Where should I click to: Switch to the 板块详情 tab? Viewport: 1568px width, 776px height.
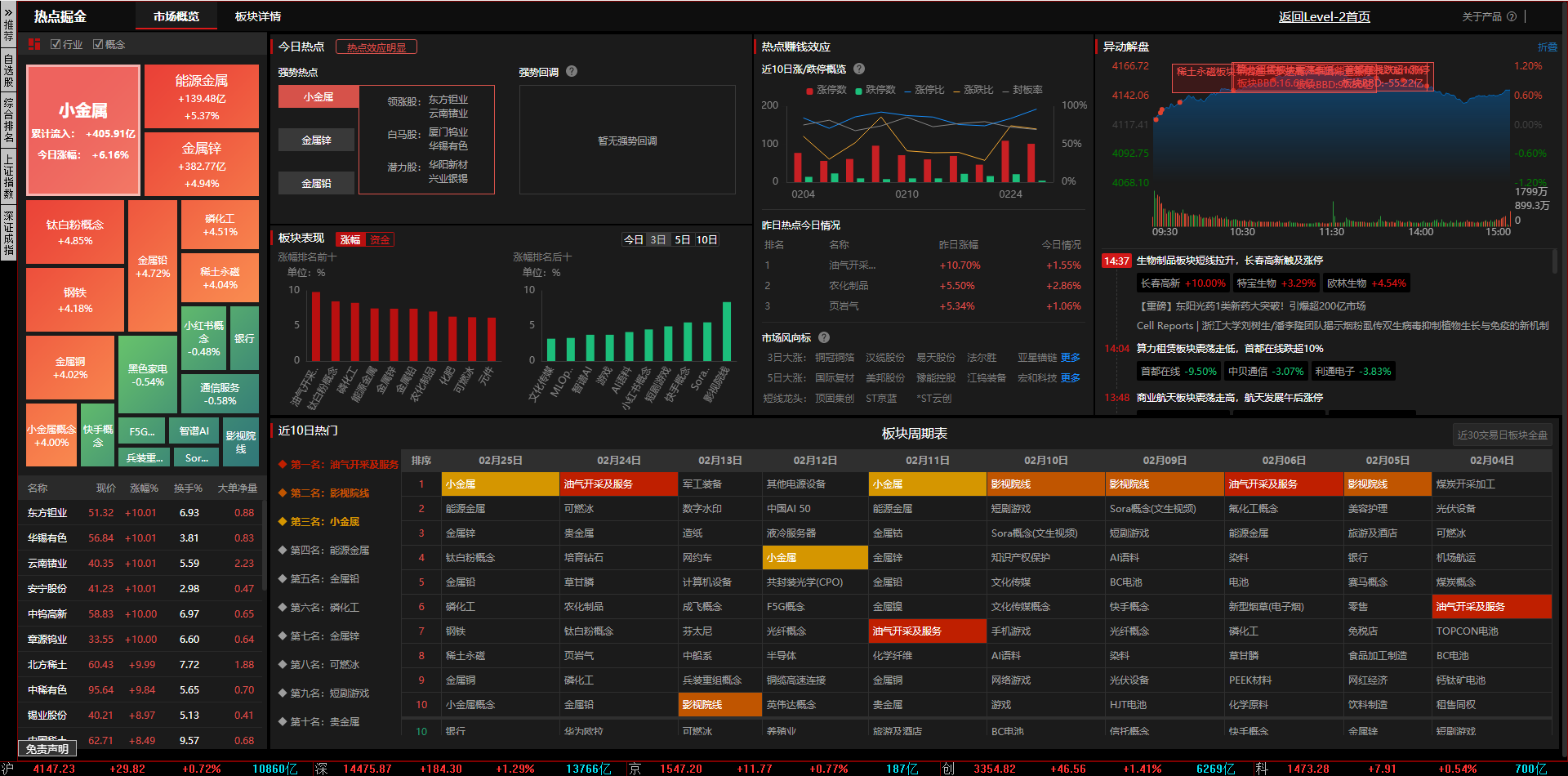[x=257, y=16]
